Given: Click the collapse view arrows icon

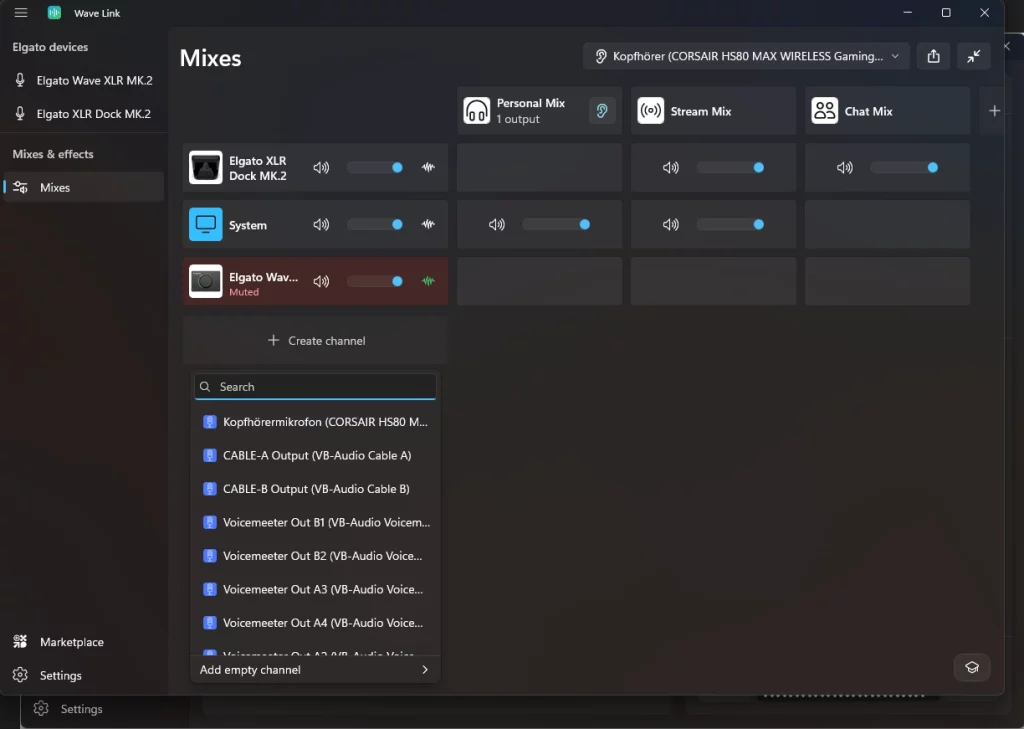Looking at the screenshot, I should [973, 56].
